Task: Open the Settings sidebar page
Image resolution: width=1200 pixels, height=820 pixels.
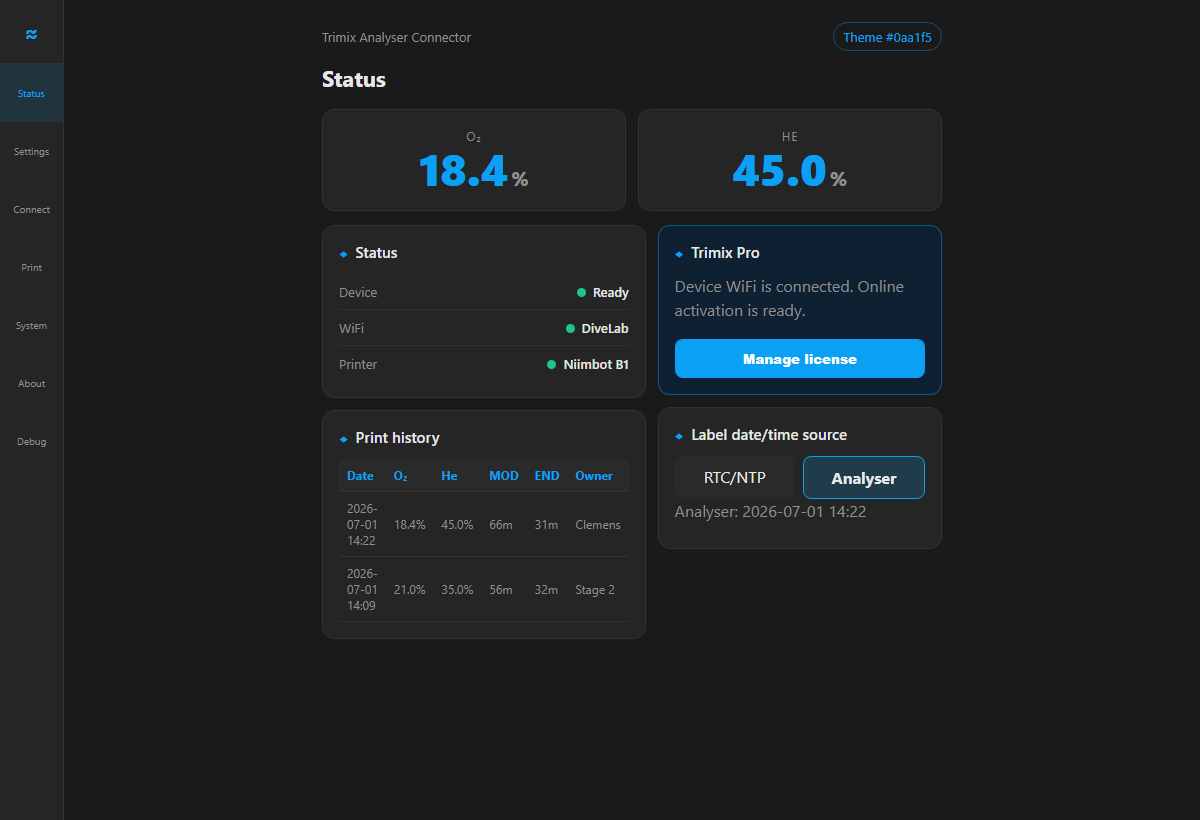Action: point(31,151)
